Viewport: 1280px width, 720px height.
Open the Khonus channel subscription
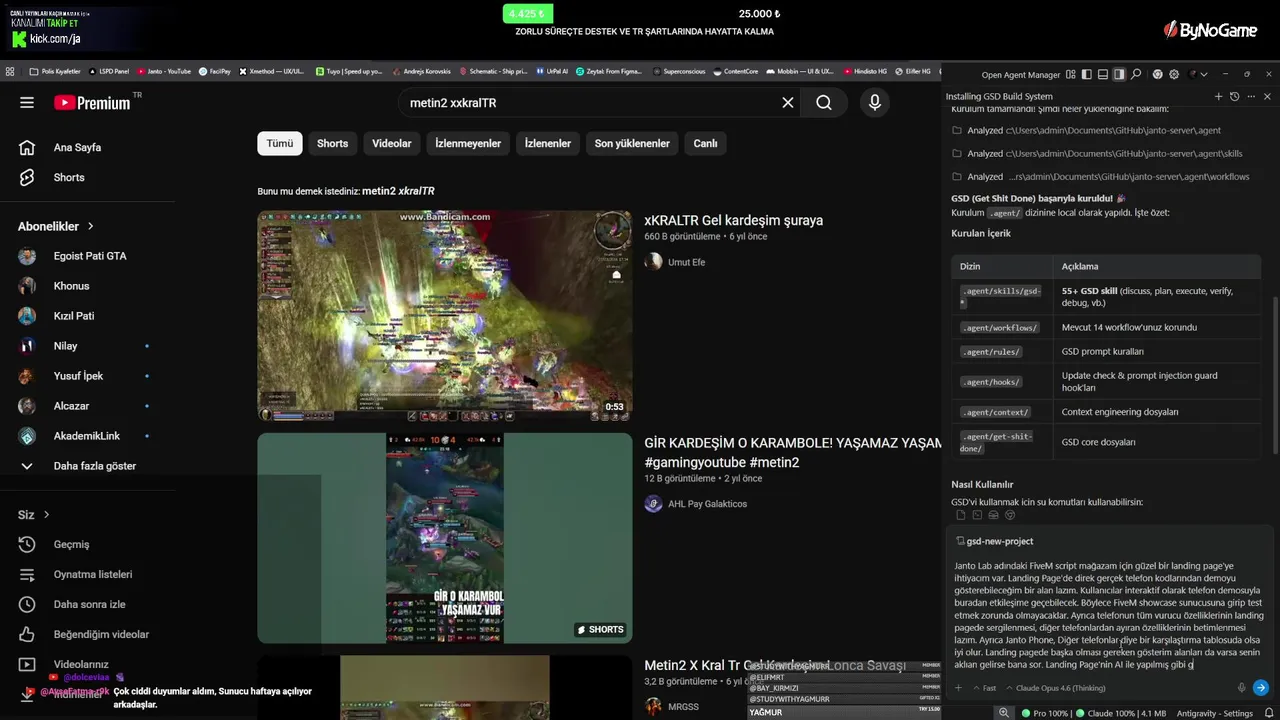71,286
